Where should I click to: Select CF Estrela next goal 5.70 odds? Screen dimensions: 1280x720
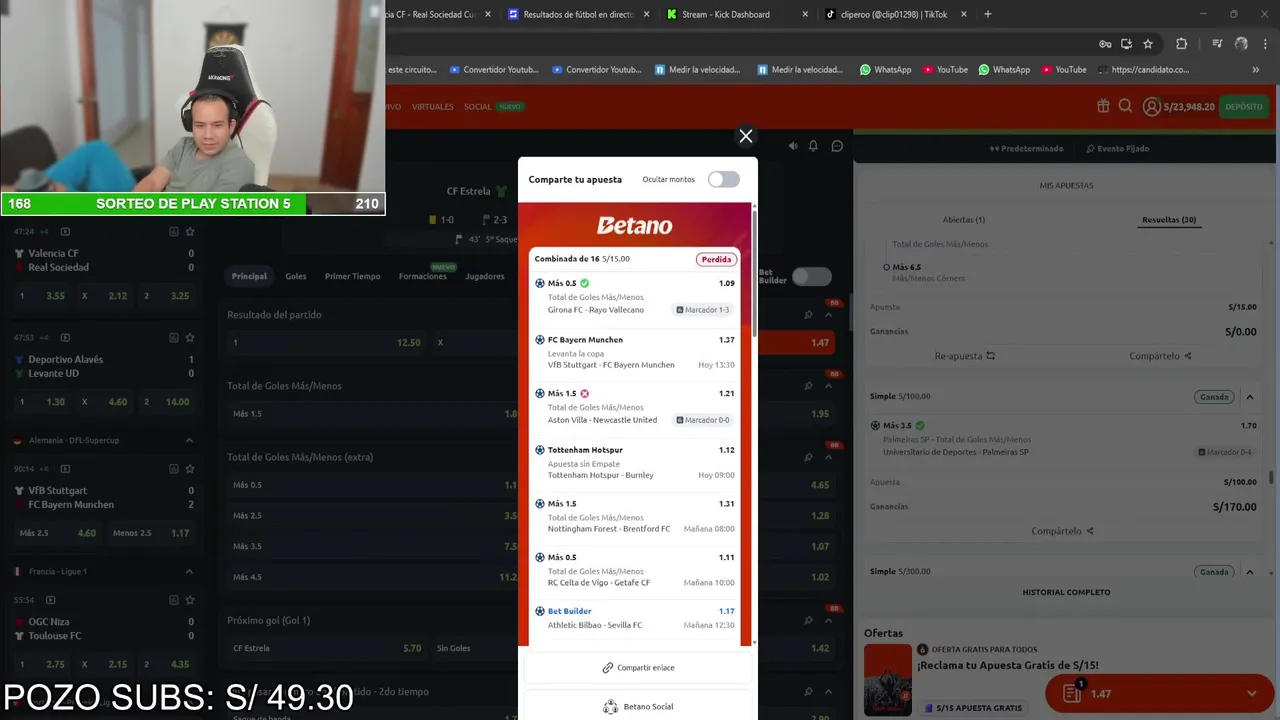click(x=325, y=648)
